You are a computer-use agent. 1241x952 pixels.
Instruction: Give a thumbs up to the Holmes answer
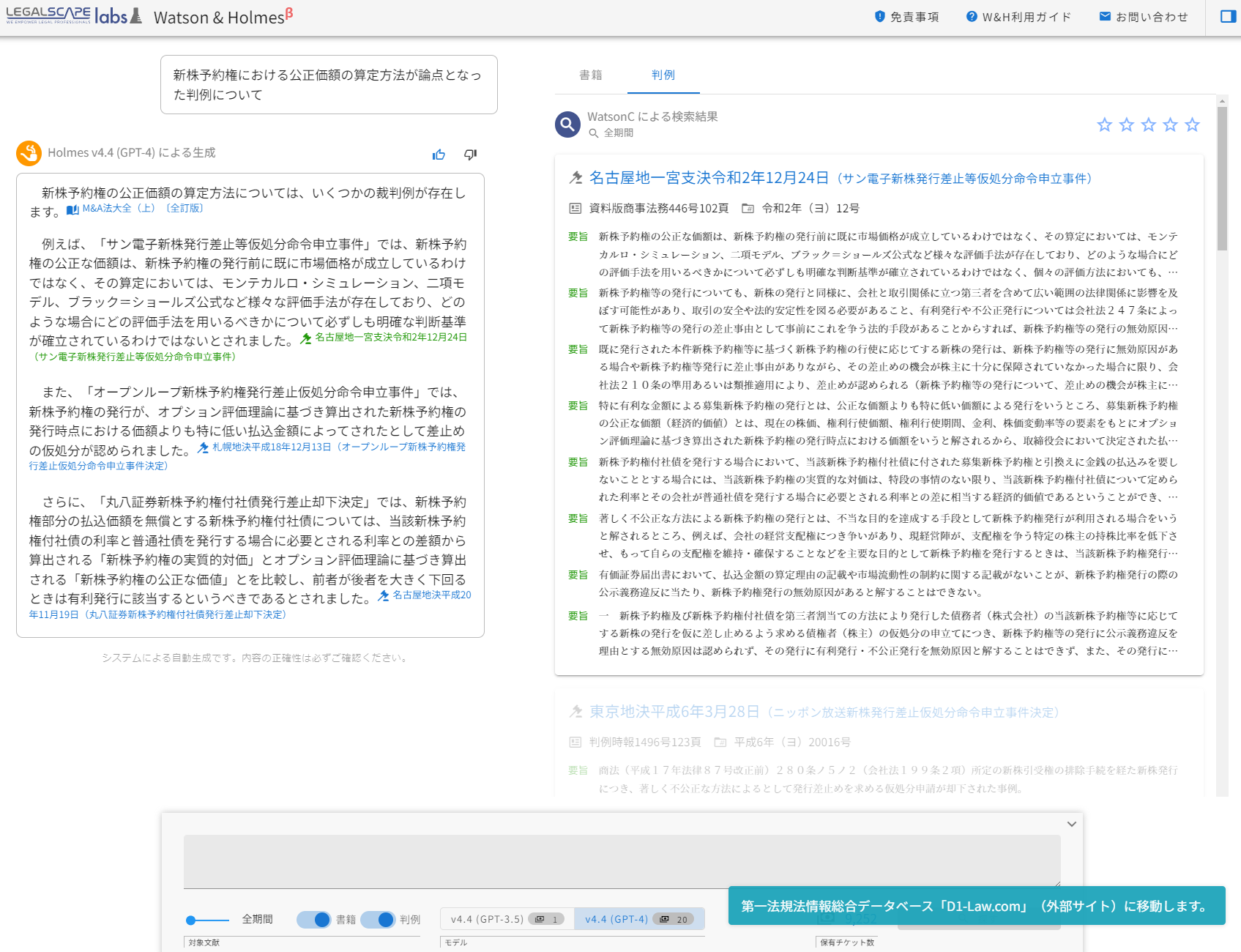click(439, 155)
